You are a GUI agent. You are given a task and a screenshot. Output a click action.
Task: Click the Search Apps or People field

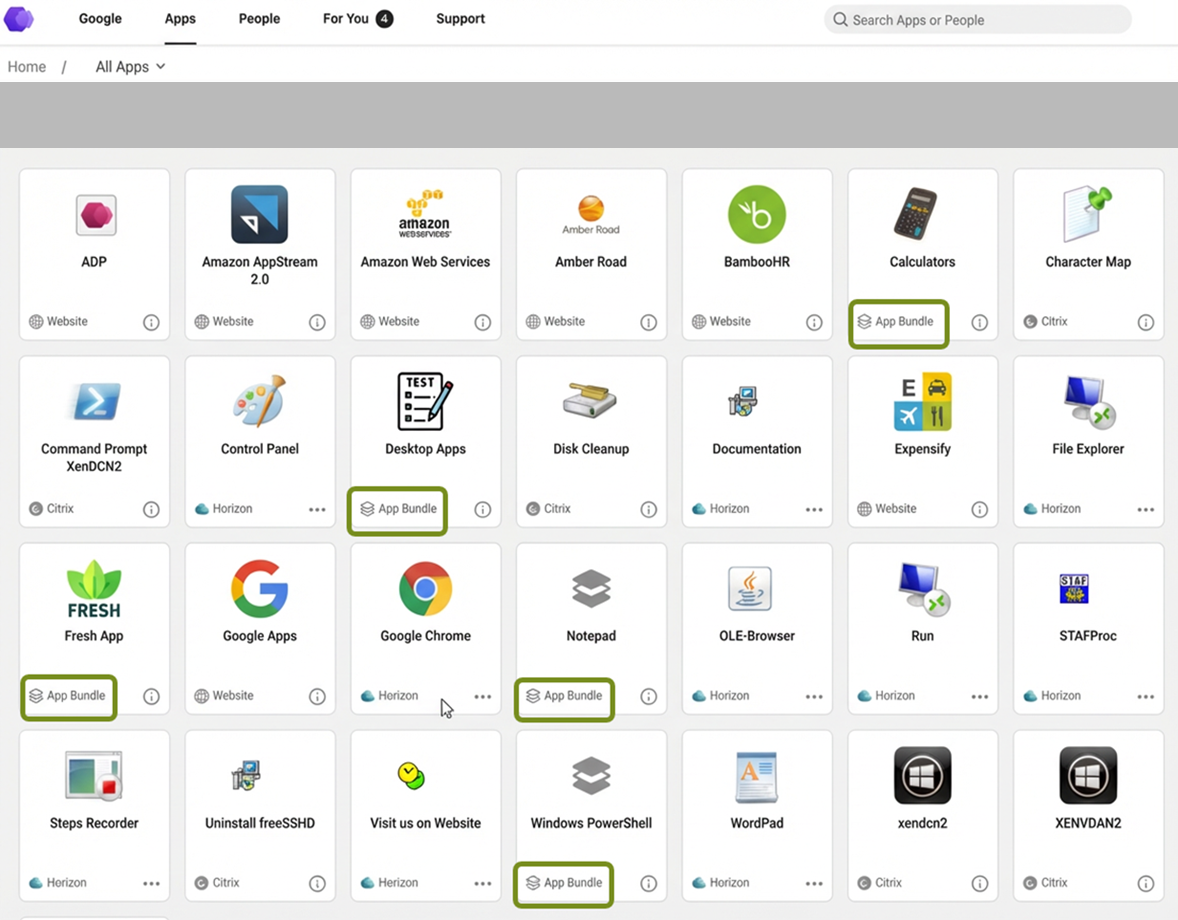point(977,20)
